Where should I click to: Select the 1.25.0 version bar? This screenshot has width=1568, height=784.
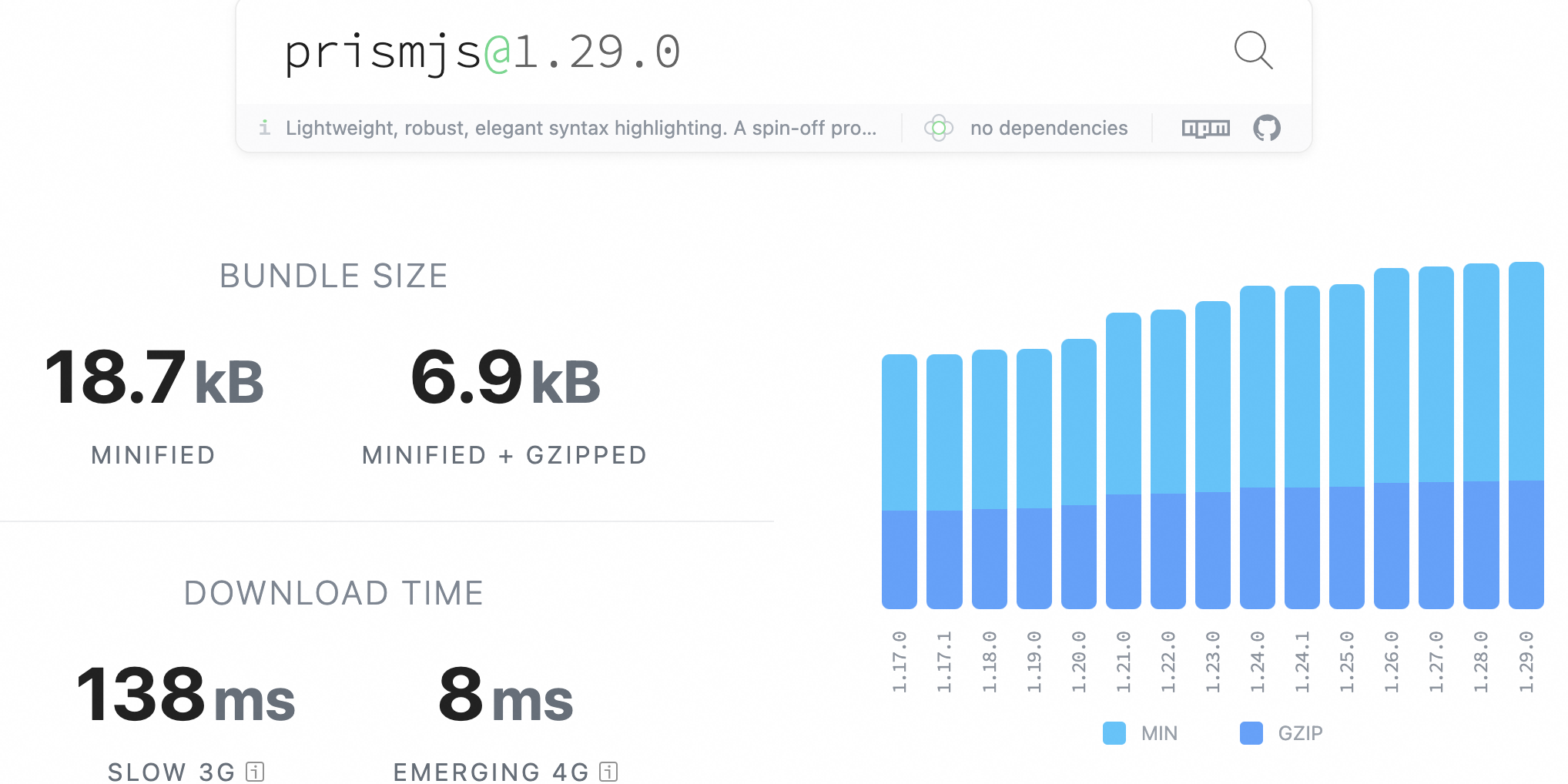[x=1347, y=447]
